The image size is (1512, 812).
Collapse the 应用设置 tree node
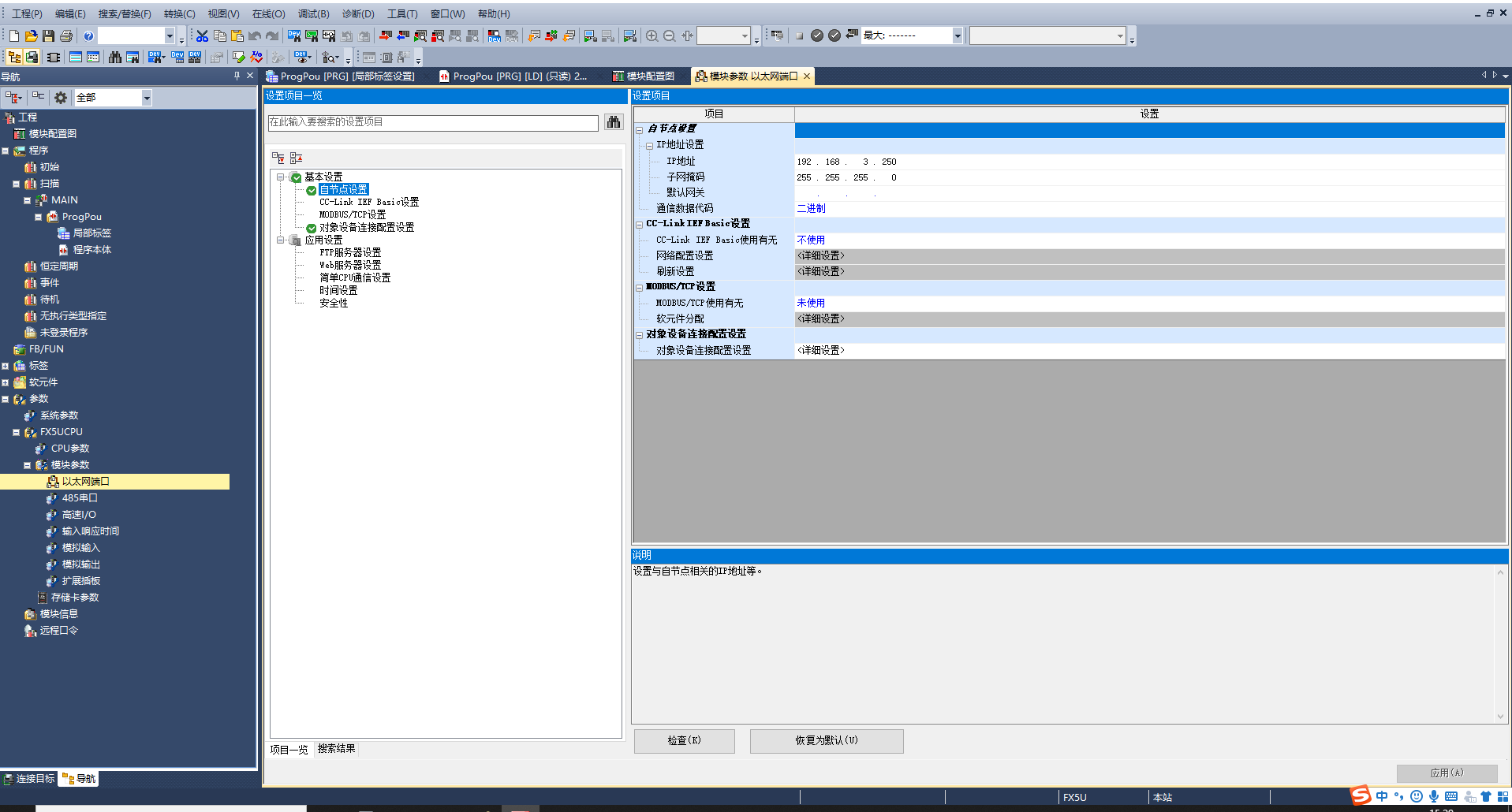click(x=280, y=240)
